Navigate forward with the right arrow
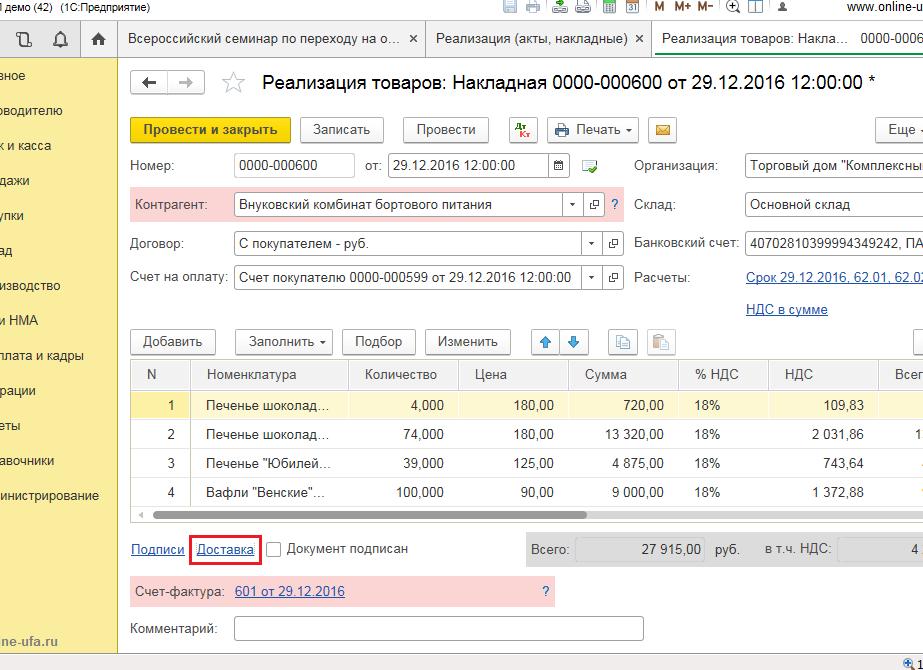The width and height of the screenshot is (923, 670). (186, 82)
